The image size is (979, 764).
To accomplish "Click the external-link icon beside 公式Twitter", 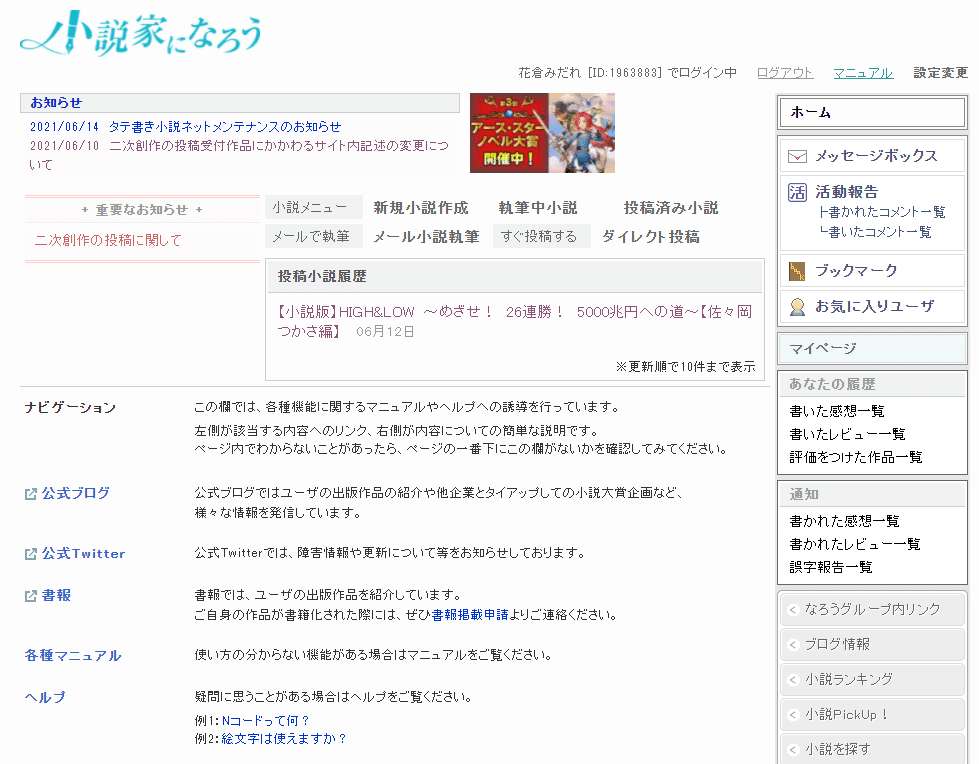I will (30, 553).
